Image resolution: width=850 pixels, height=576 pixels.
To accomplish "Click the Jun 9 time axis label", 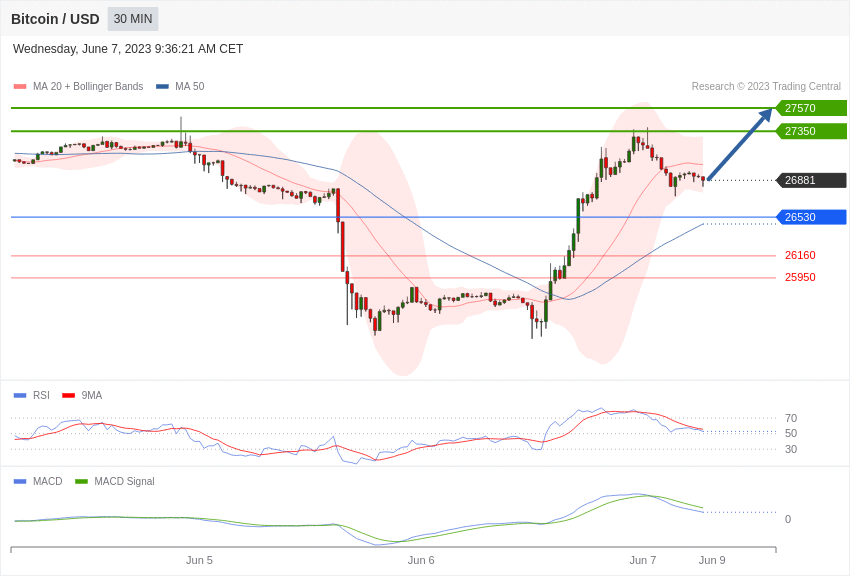I will (712, 560).
